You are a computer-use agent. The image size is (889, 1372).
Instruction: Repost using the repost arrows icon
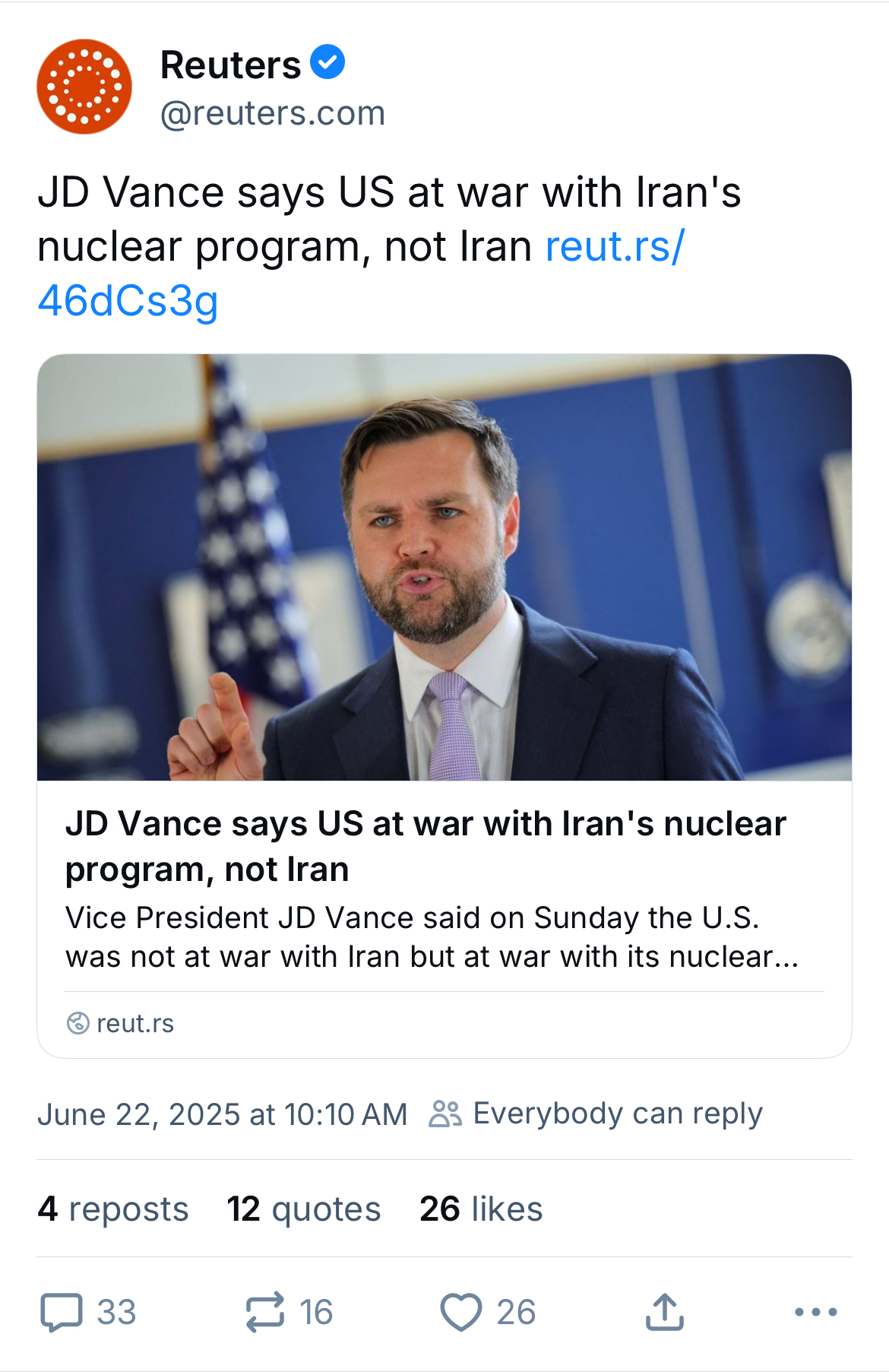click(x=265, y=1312)
